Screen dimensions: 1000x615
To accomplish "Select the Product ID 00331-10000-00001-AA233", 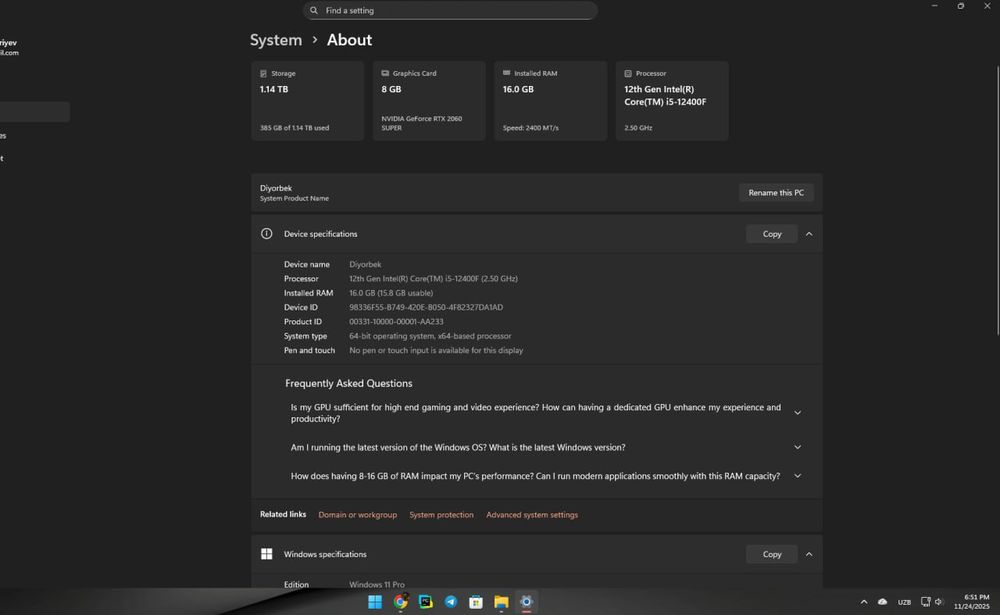I will click(396, 322).
